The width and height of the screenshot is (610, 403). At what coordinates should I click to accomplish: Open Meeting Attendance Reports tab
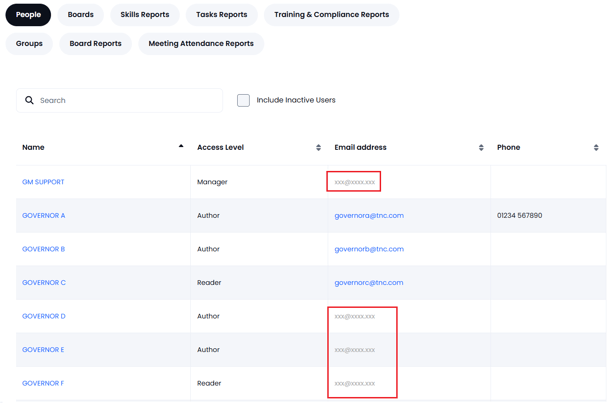tap(201, 44)
